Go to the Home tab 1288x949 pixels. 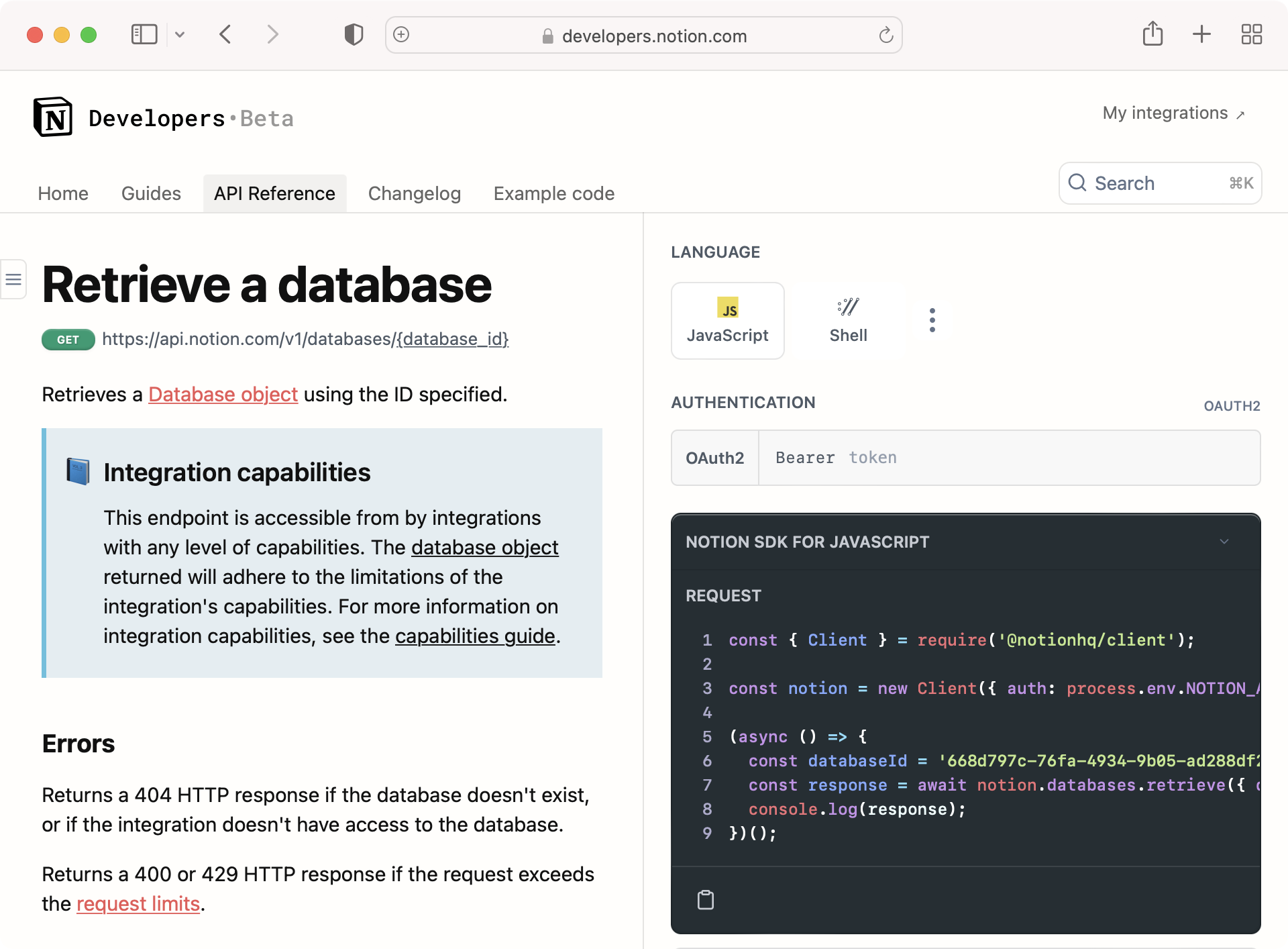coord(63,193)
